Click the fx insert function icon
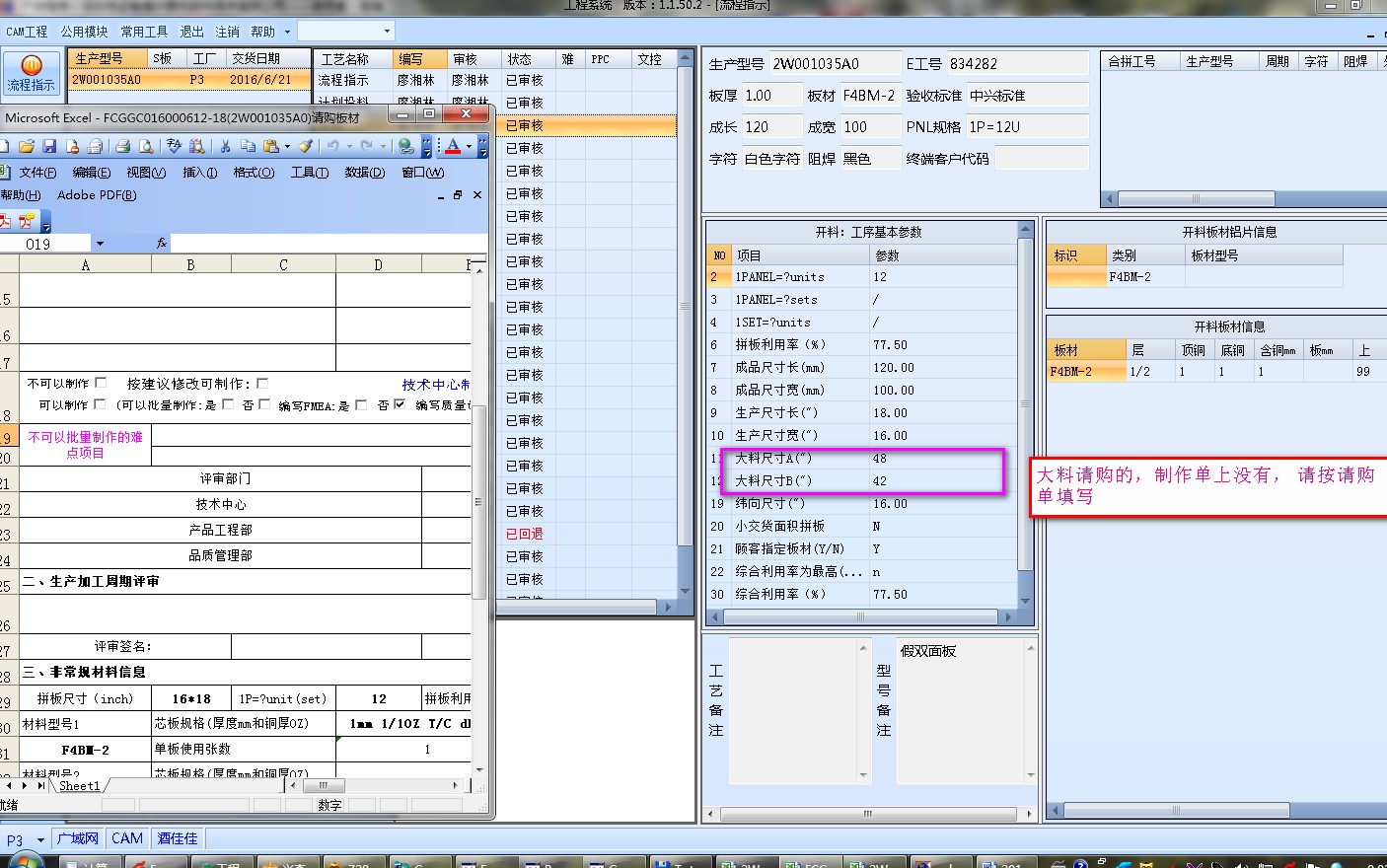1387x868 pixels. click(x=162, y=244)
